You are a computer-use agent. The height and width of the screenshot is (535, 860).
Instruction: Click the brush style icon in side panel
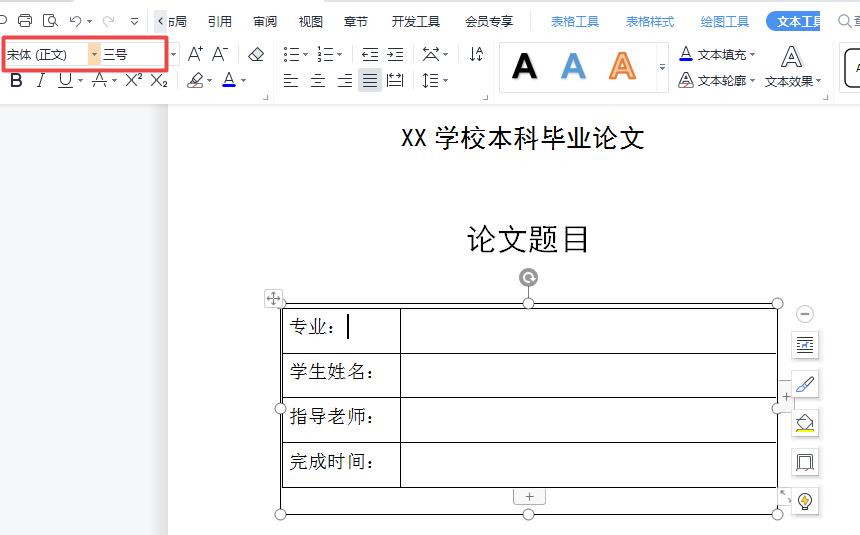coord(805,384)
